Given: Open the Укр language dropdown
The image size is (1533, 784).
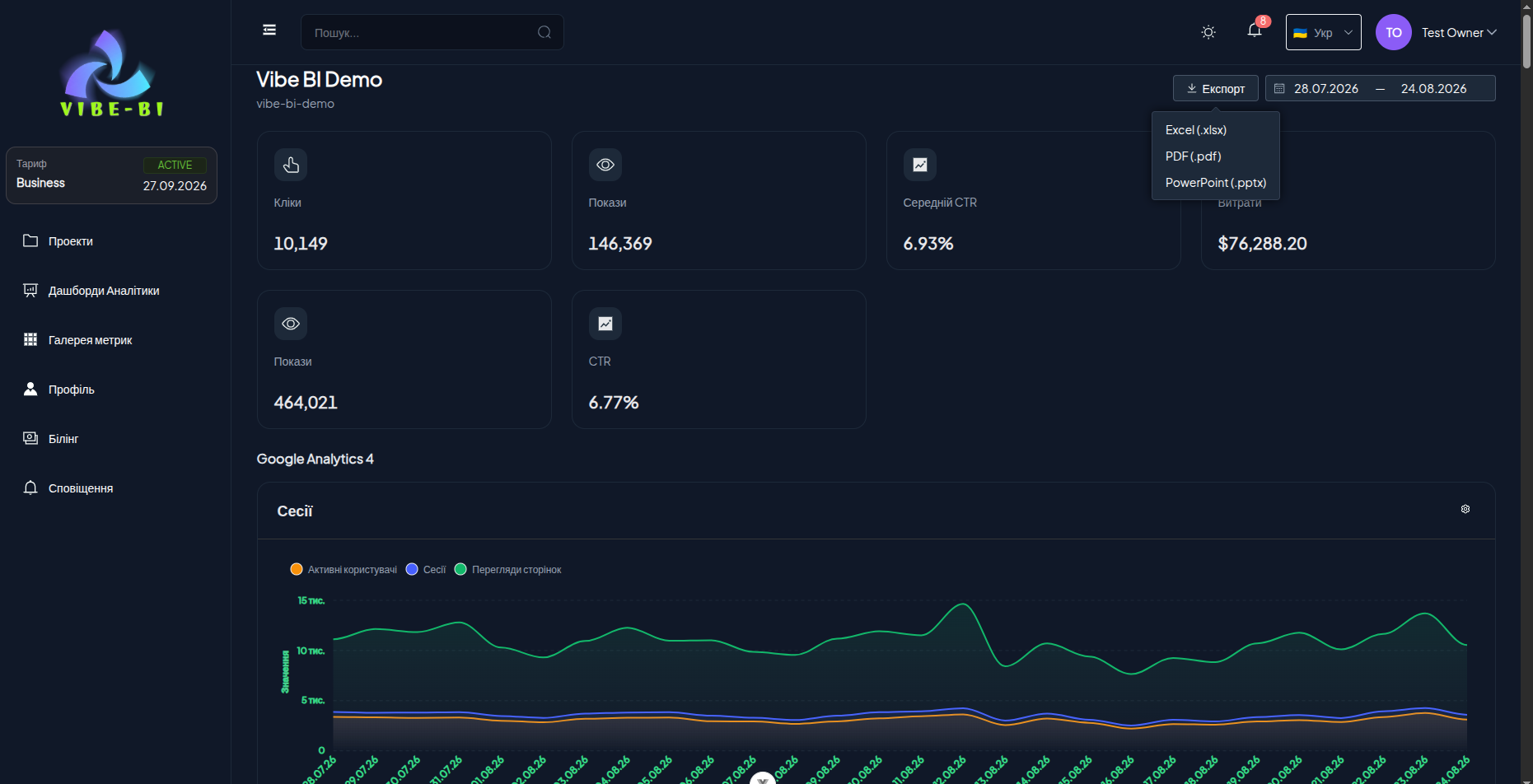Looking at the screenshot, I should point(1323,32).
